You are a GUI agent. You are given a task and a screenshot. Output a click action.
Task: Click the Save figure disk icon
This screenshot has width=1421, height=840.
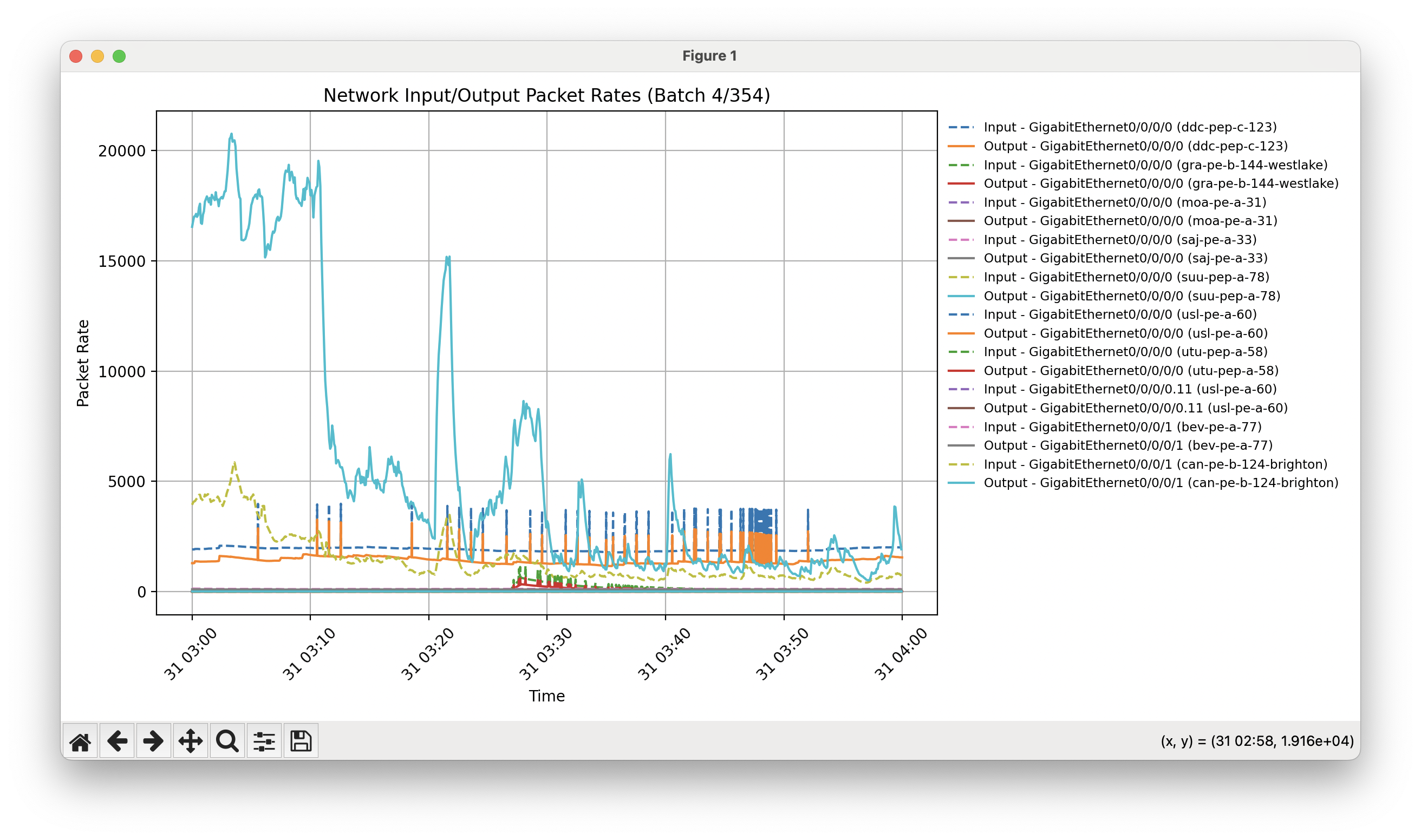[301, 741]
